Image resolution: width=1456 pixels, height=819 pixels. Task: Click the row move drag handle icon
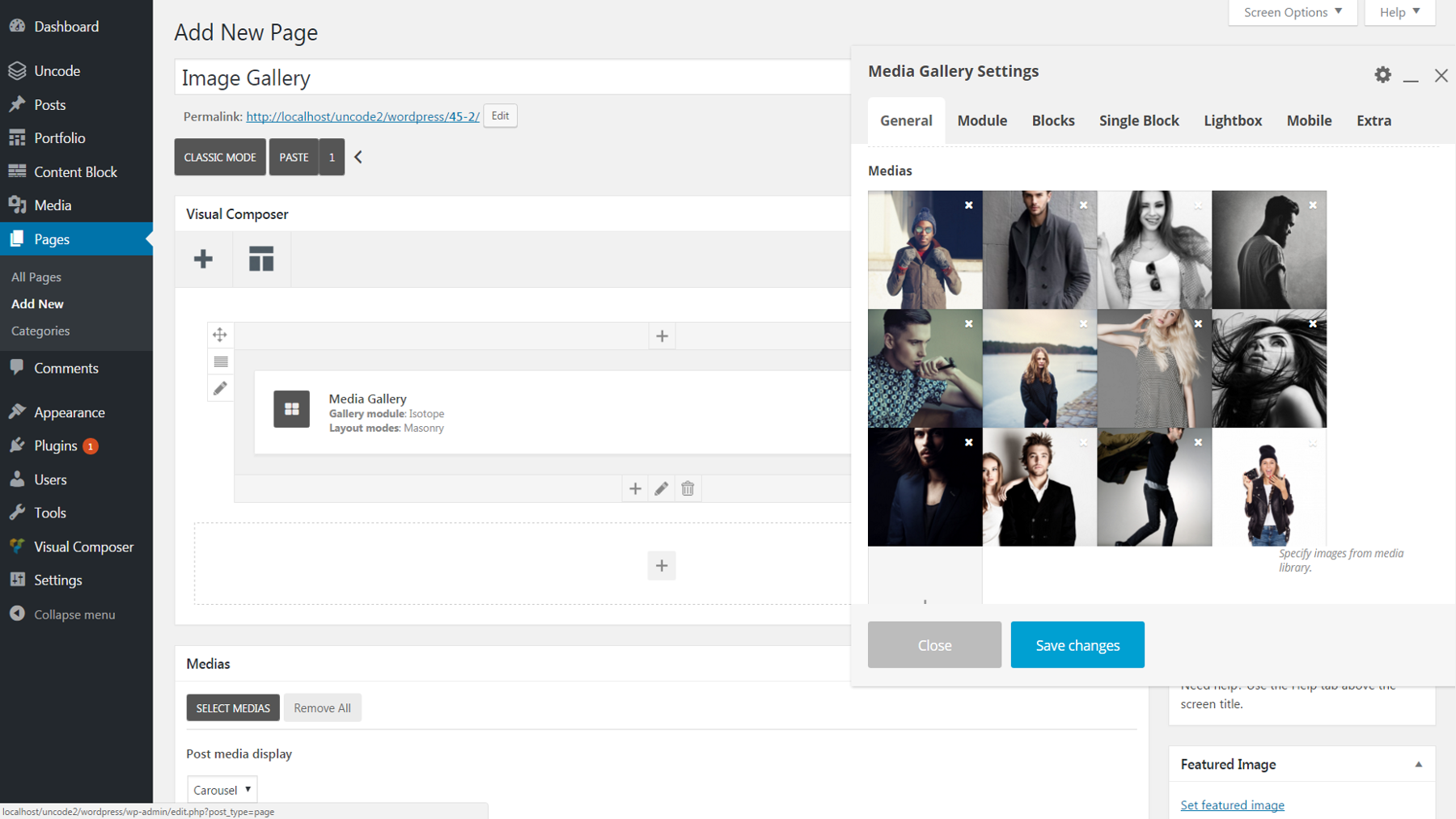tap(220, 334)
